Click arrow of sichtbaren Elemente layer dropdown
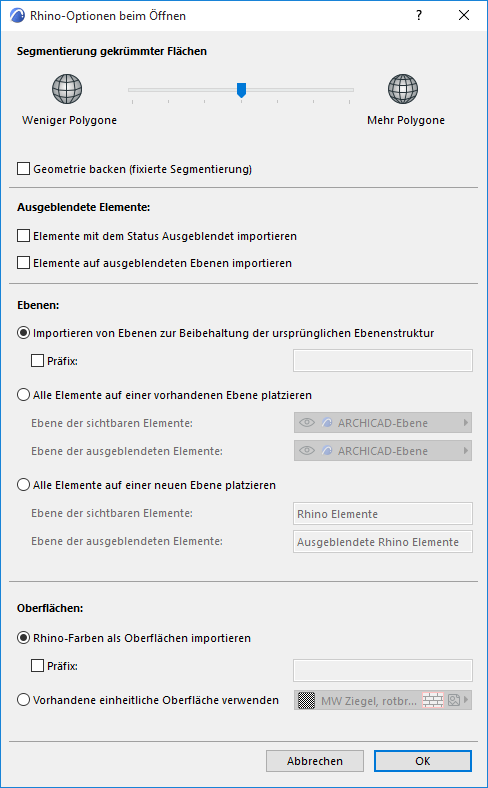This screenshot has width=488, height=788. 466,423
